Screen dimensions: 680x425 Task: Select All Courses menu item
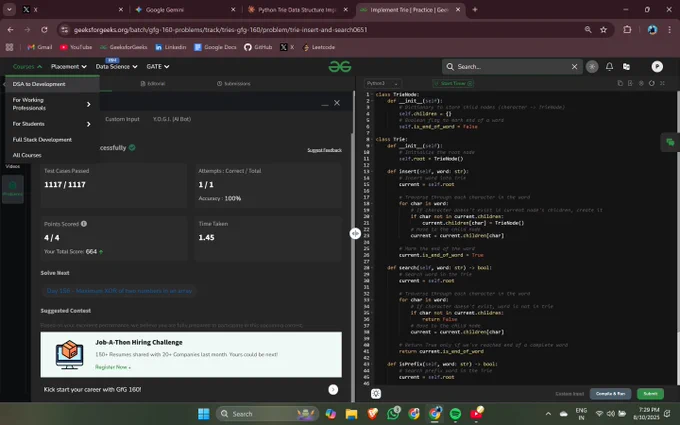coord(27,155)
